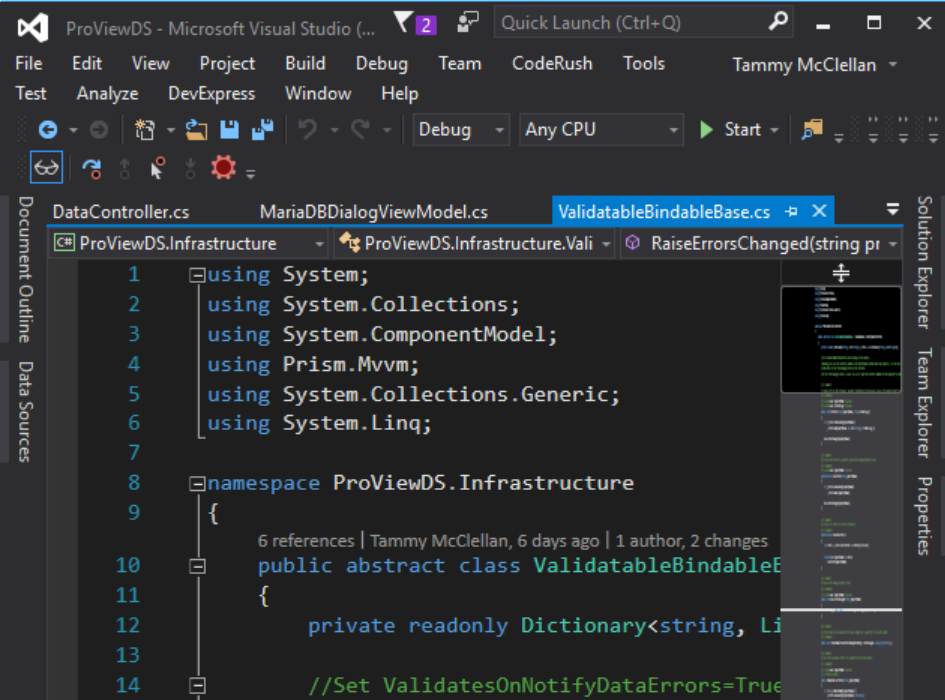Open the Build menu
Image resolution: width=945 pixels, height=700 pixels.
tap(305, 63)
